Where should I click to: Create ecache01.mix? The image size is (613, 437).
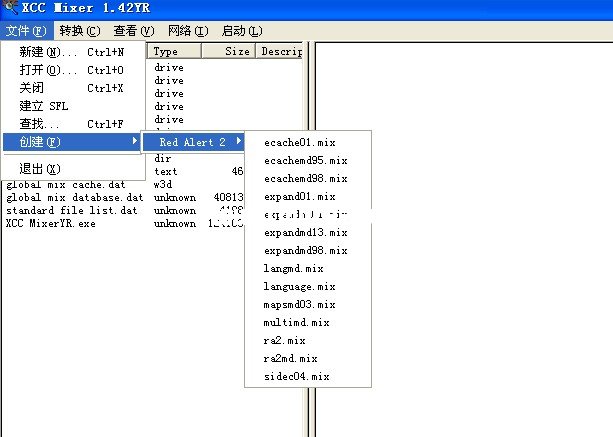pyautogui.click(x=308, y=143)
